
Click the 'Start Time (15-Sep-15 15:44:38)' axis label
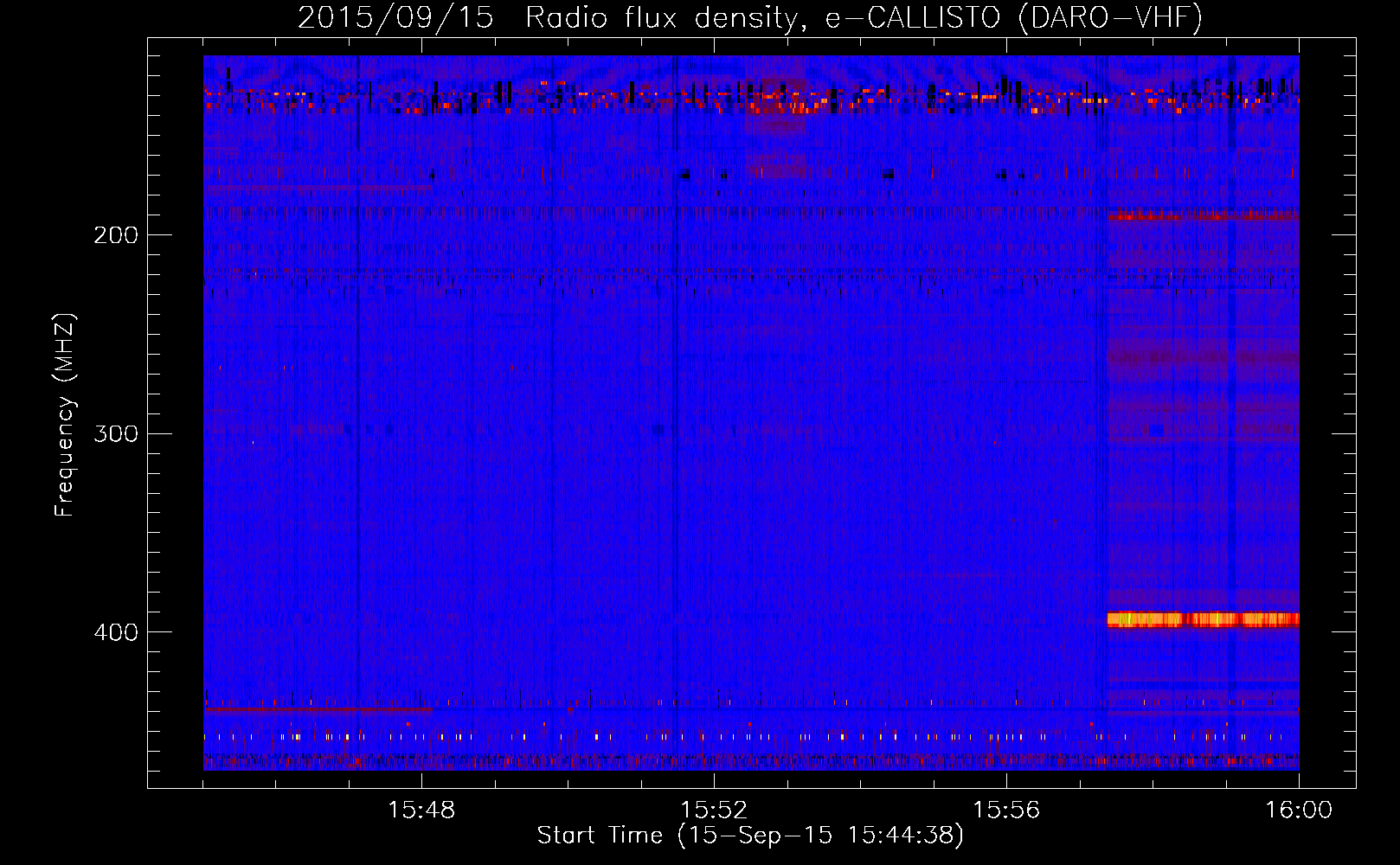point(750,836)
